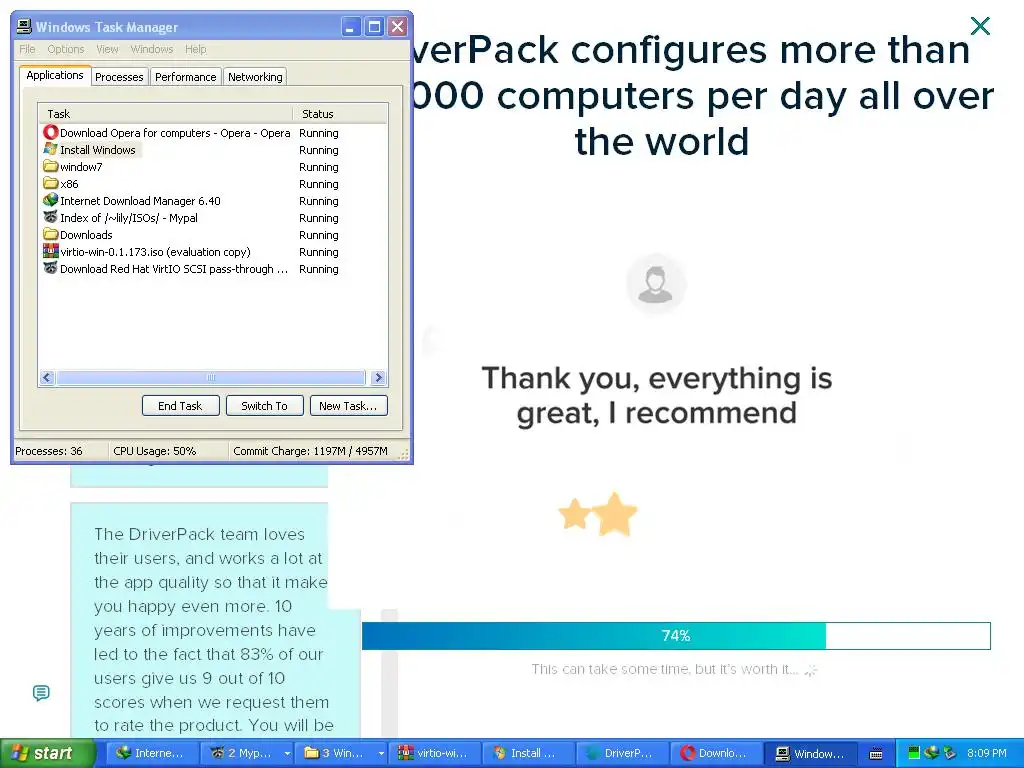Switch to the Networking tab

click(x=255, y=77)
